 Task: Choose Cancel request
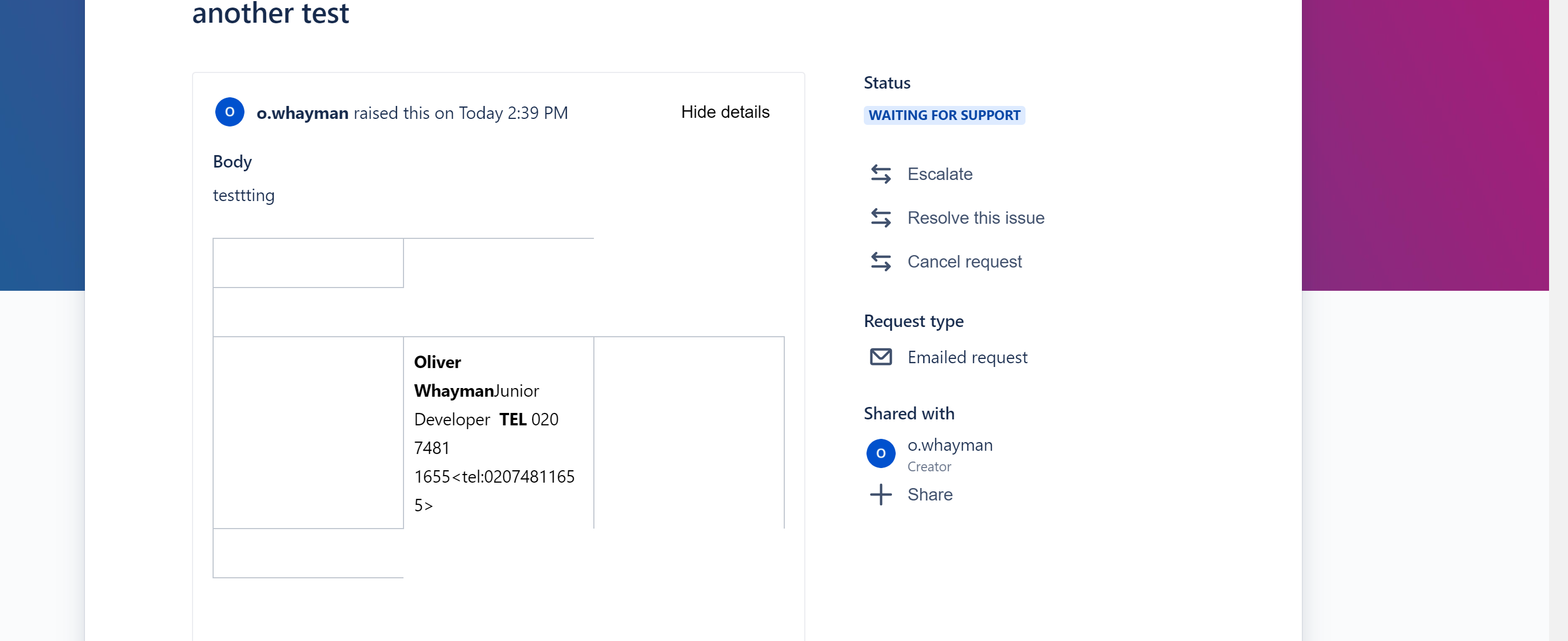click(x=964, y=262)
